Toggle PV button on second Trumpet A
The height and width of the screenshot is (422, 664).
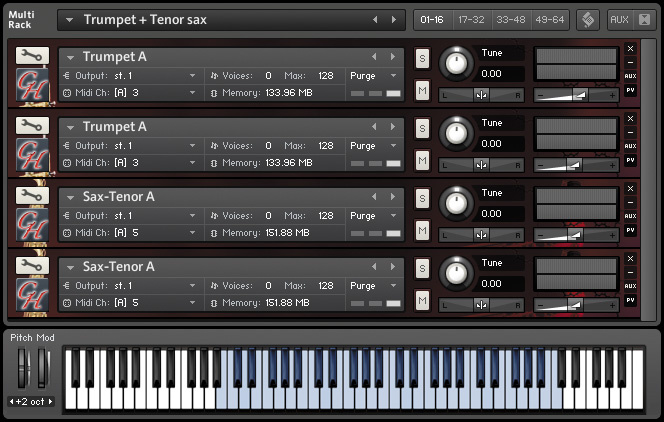630,160
